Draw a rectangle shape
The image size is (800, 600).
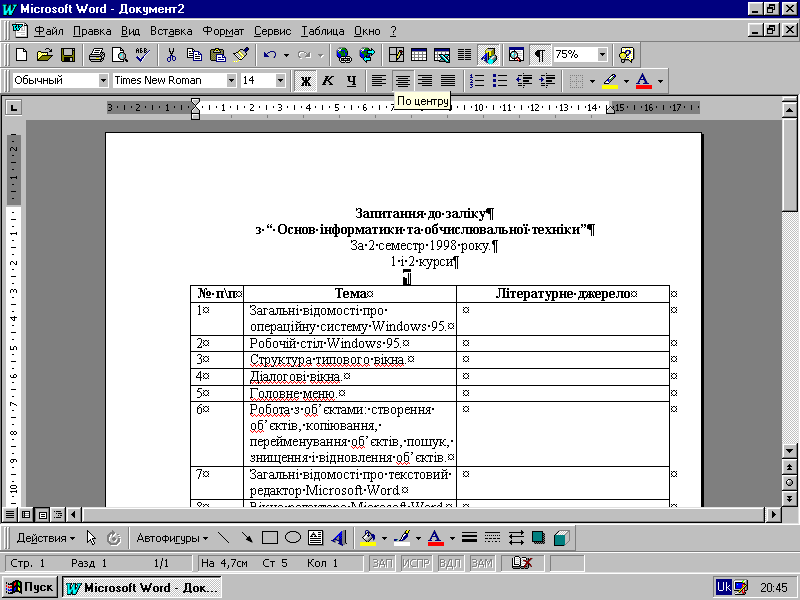269,538
